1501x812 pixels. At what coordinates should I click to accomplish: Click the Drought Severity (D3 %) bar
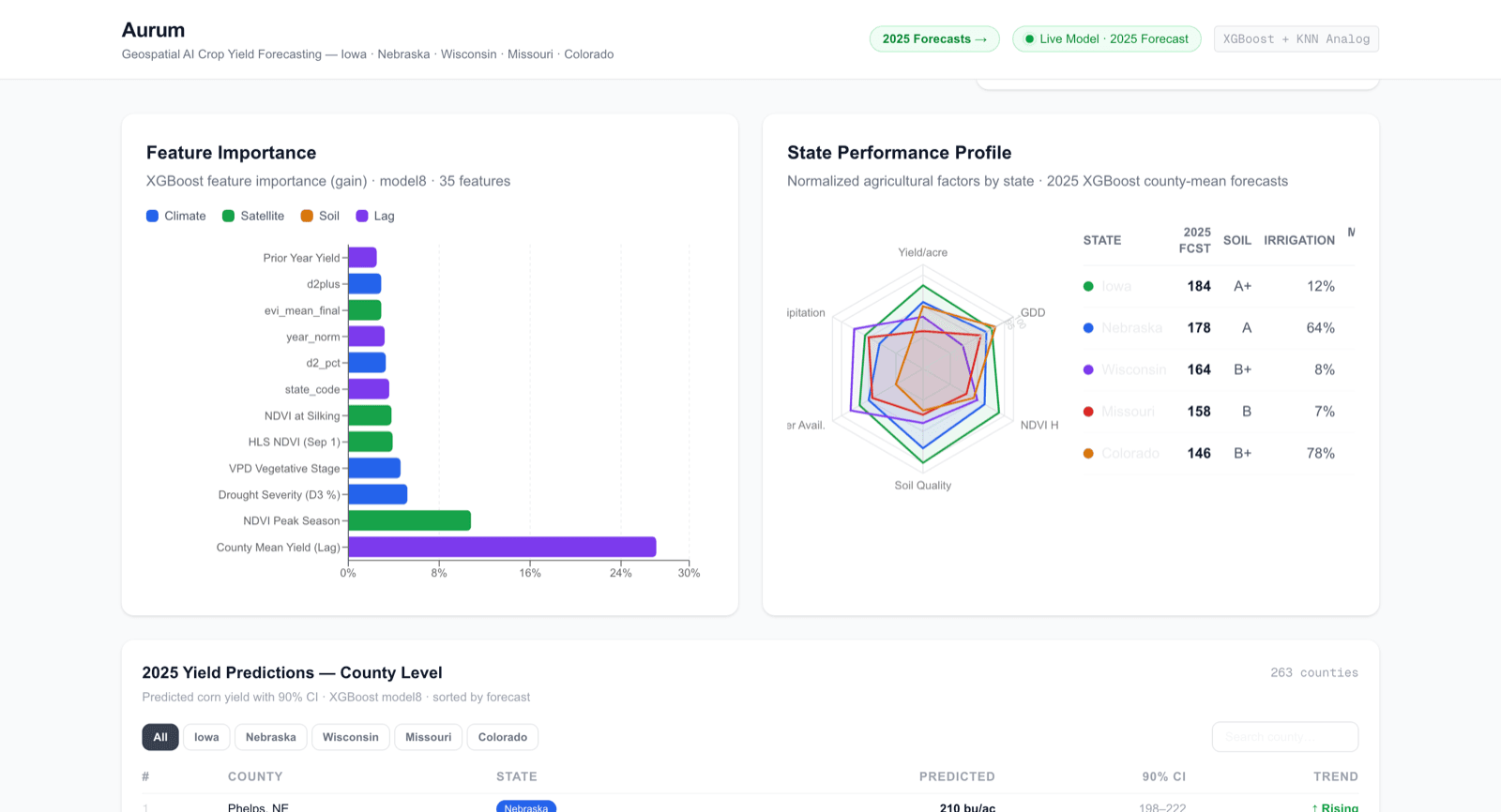[377, 494]
